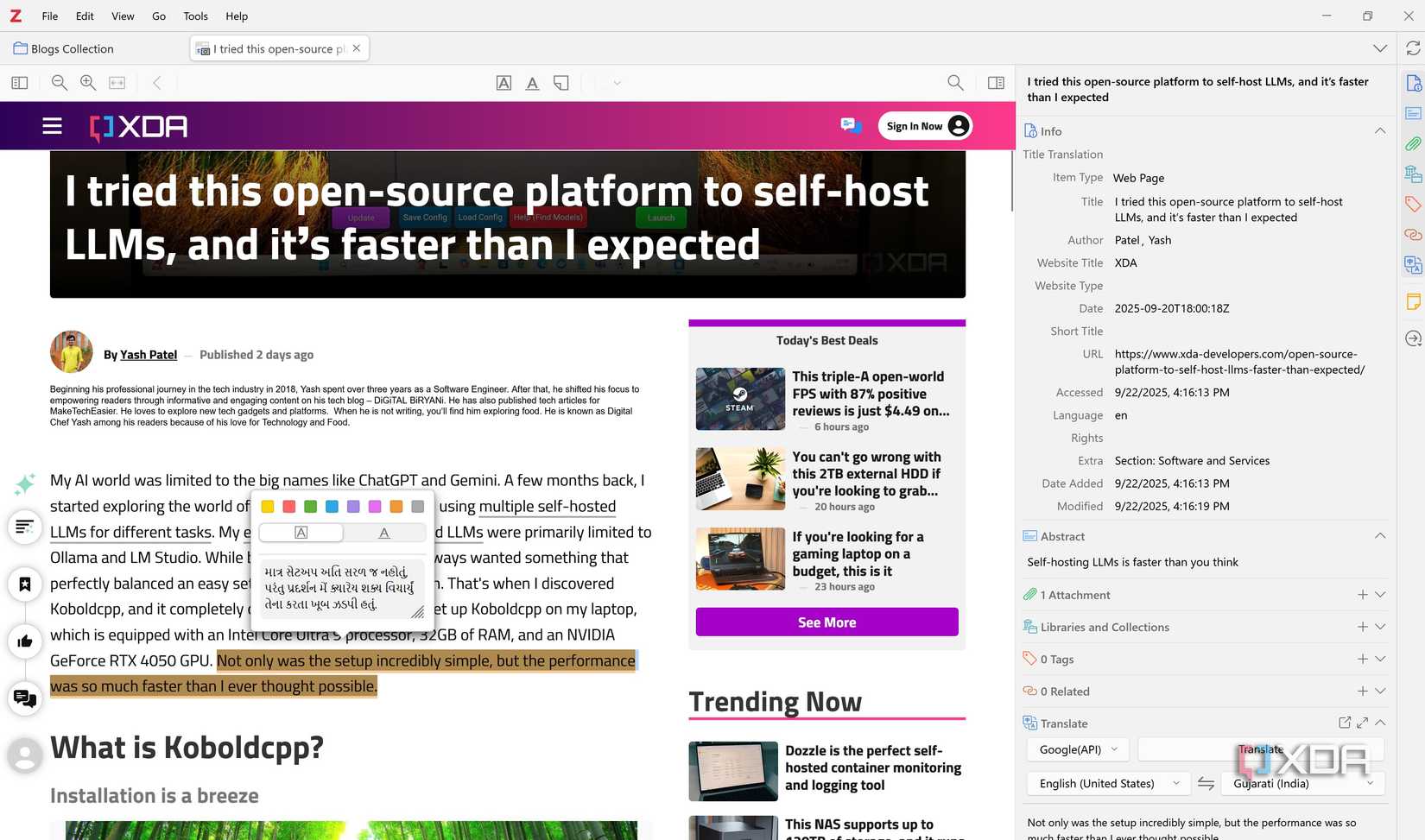Image resolution: width=1425 pixels, height=840 pixels.
Task: Fit the page to width
Action: (117, 83)
